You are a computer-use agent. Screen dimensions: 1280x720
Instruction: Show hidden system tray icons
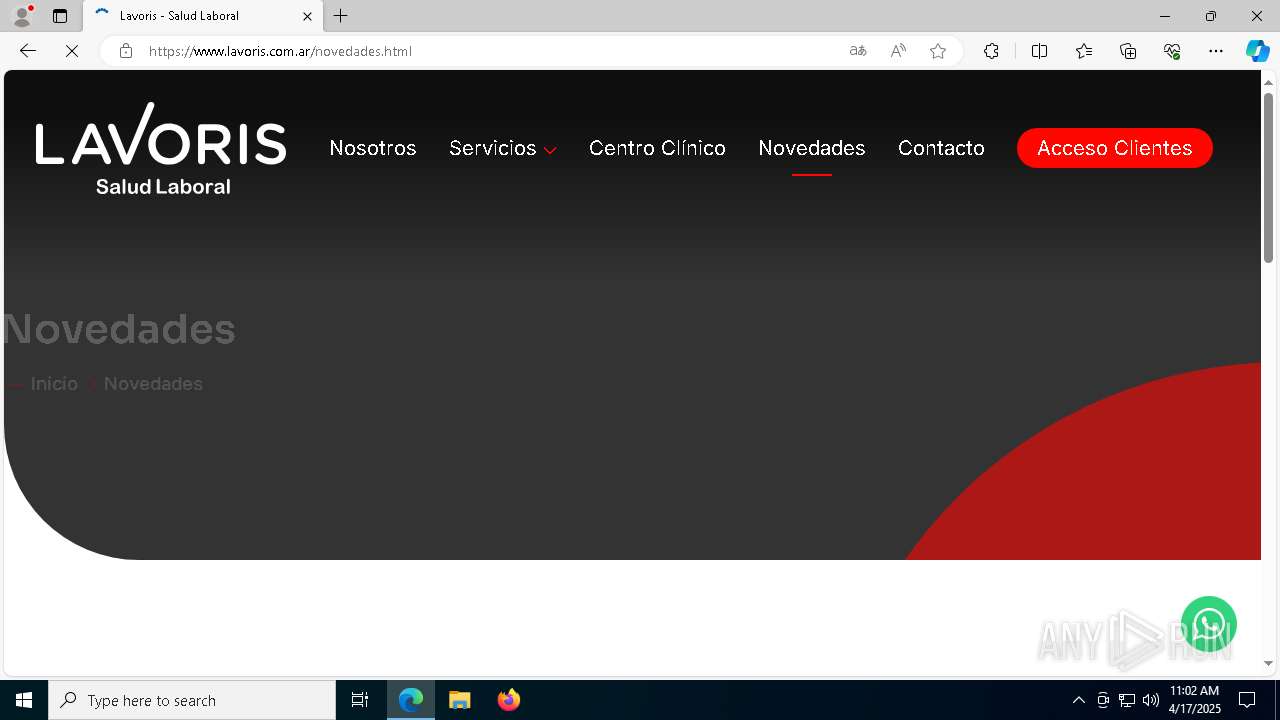pos(1078,700)
